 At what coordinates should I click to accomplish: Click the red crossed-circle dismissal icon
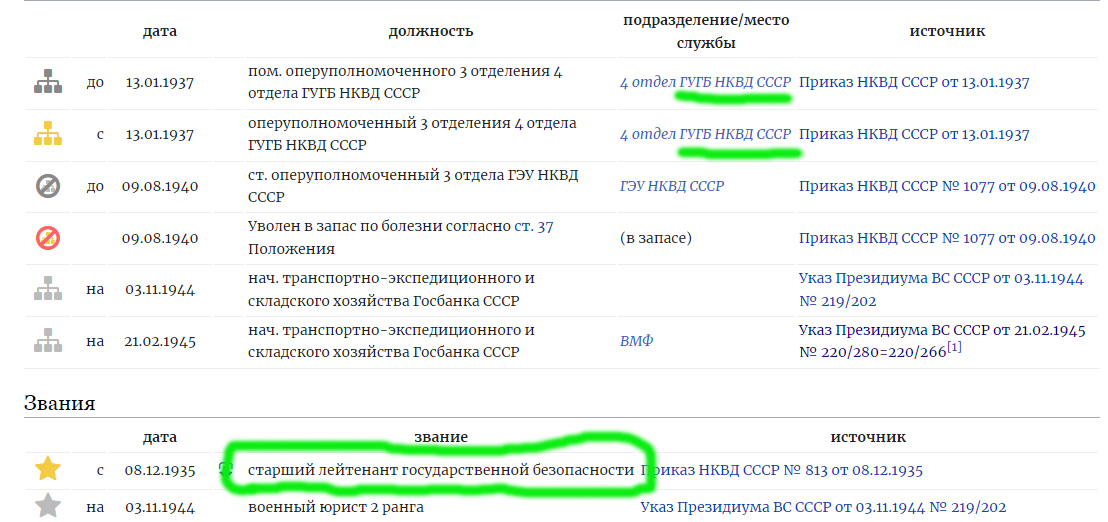click(x=48, y=238)
